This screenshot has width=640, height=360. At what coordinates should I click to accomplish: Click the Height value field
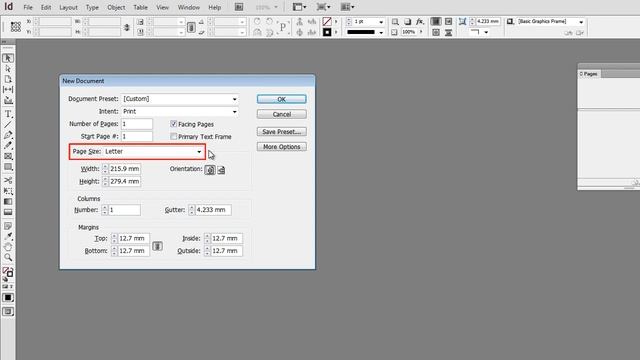tap(124, 181)
